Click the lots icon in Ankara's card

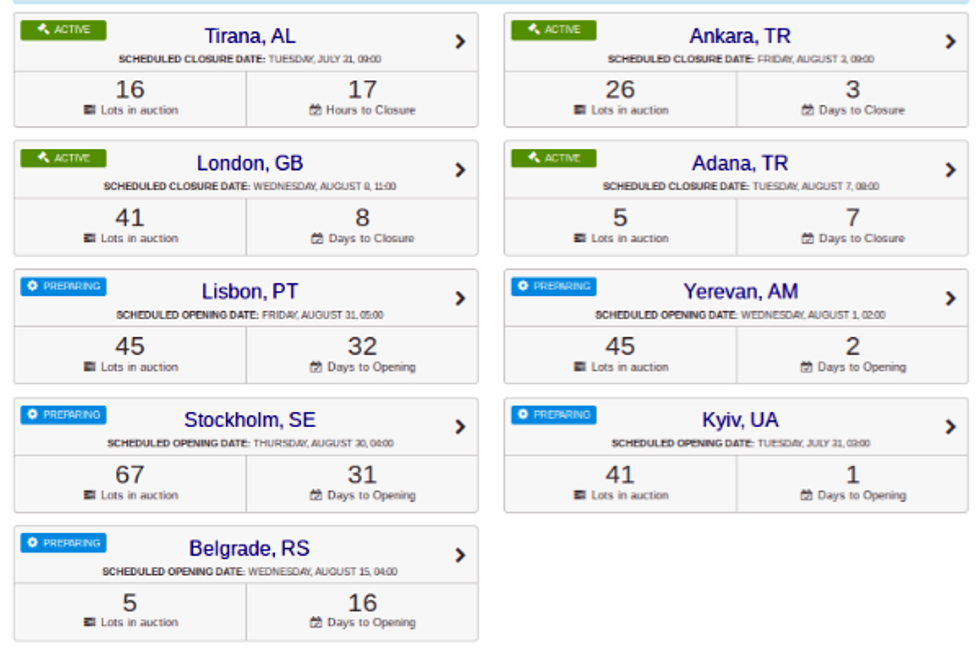tap(580, 111)
